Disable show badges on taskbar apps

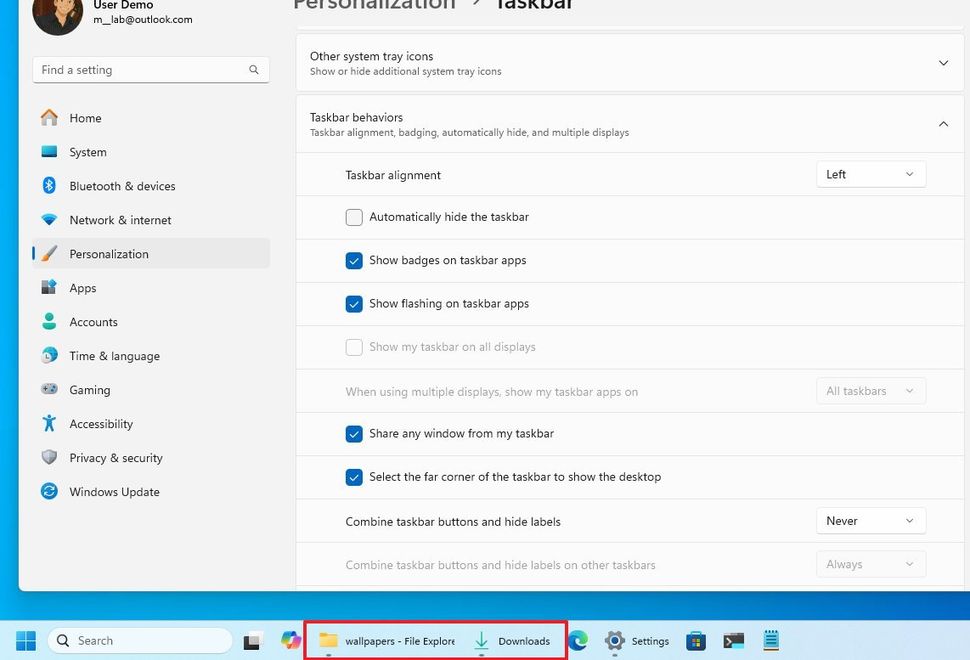coord(354,260)
